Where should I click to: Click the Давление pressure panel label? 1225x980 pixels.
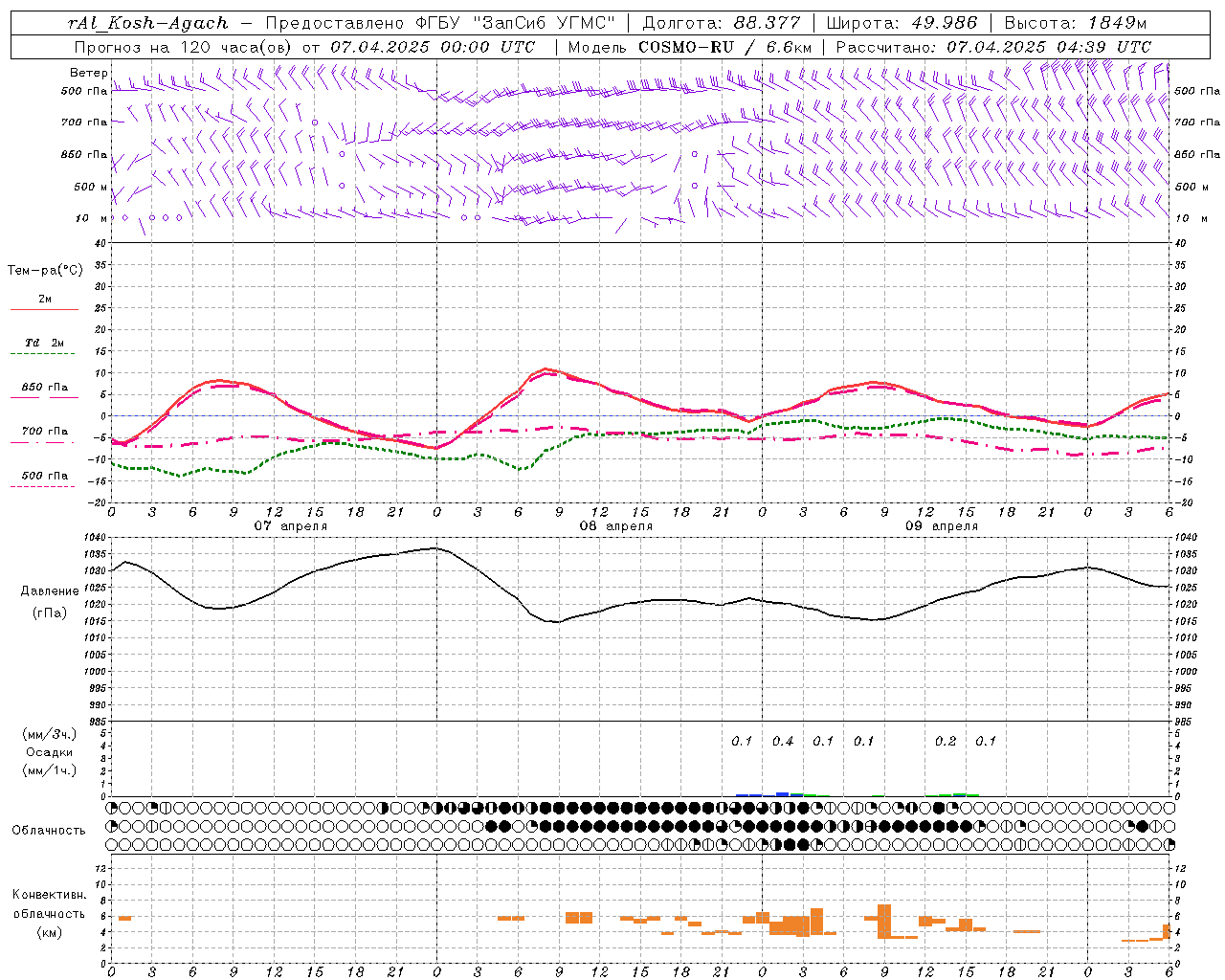pos(50,591)
